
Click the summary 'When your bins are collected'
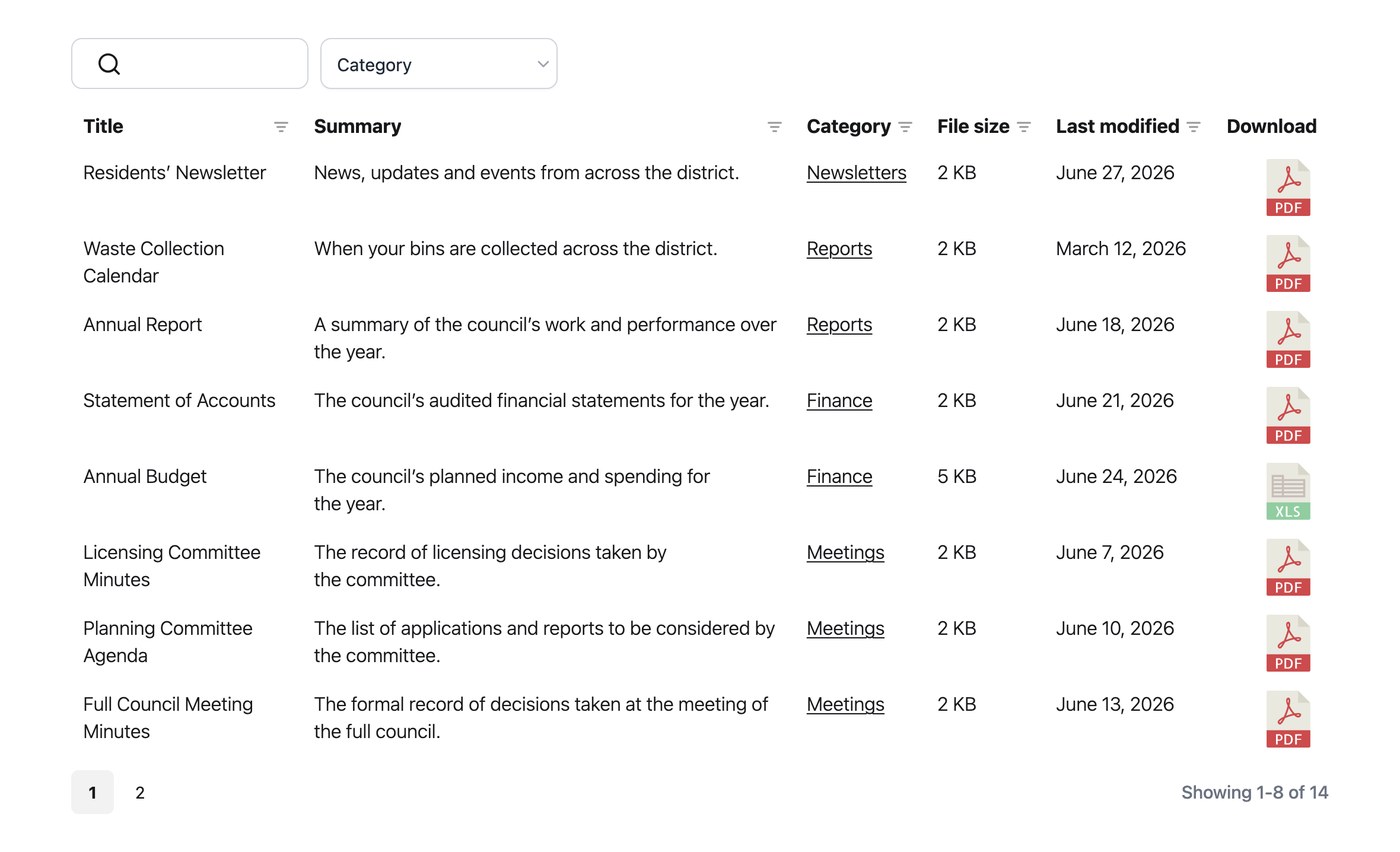(x=515, y=249)
